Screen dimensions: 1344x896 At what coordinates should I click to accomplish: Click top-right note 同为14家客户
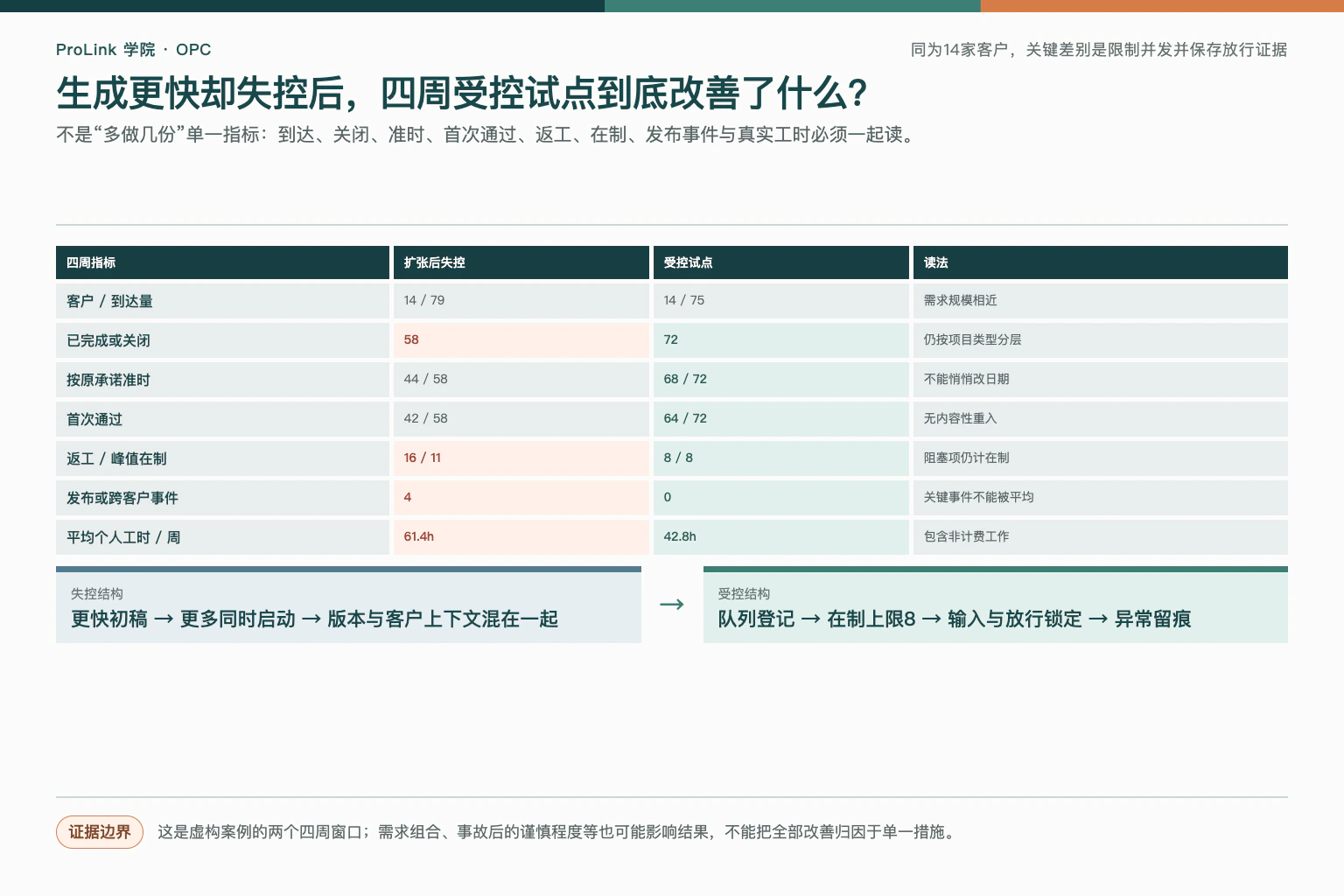pyautogui.click(x=1099, y=50)
